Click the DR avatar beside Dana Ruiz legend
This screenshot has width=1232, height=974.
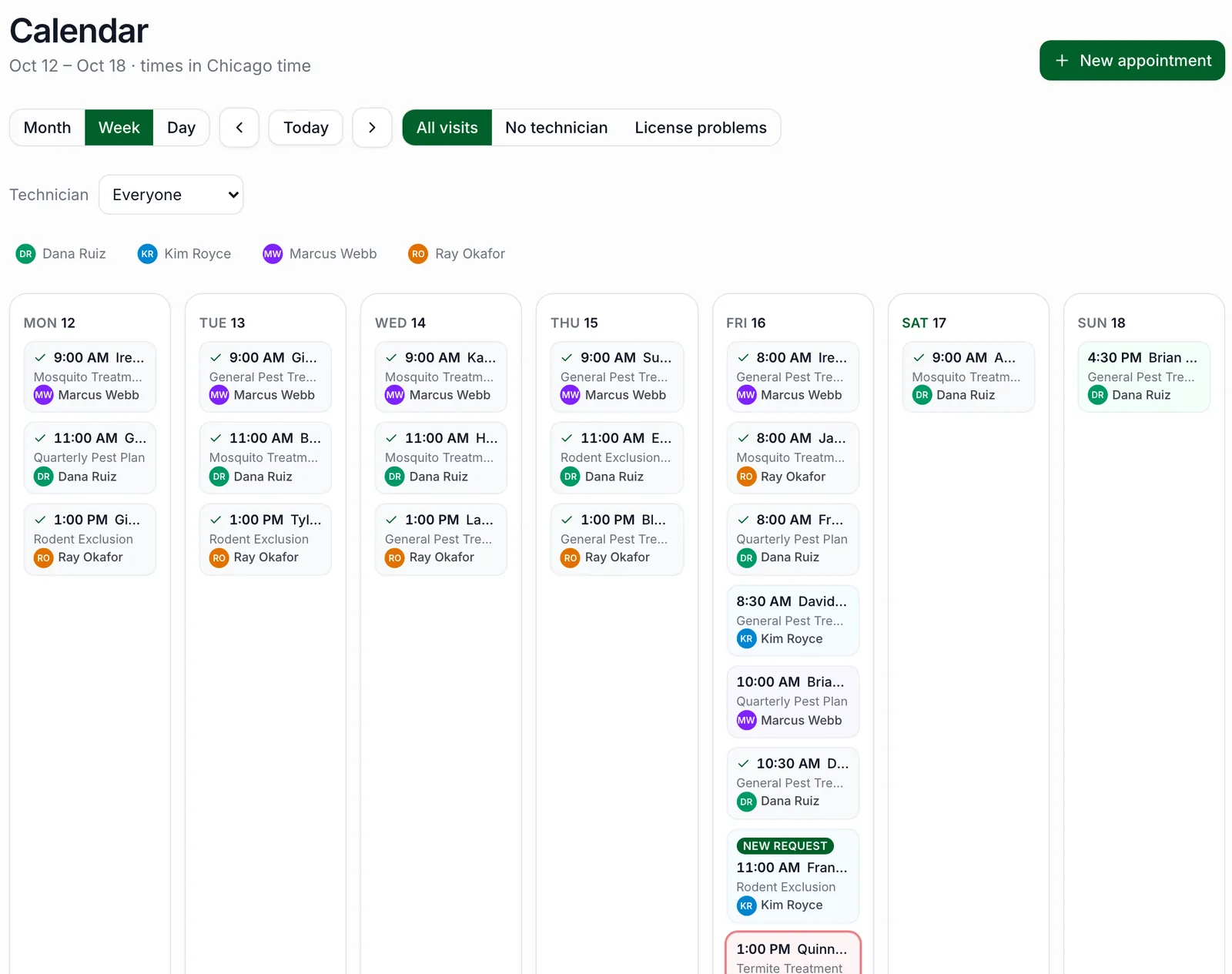[25, 254]
